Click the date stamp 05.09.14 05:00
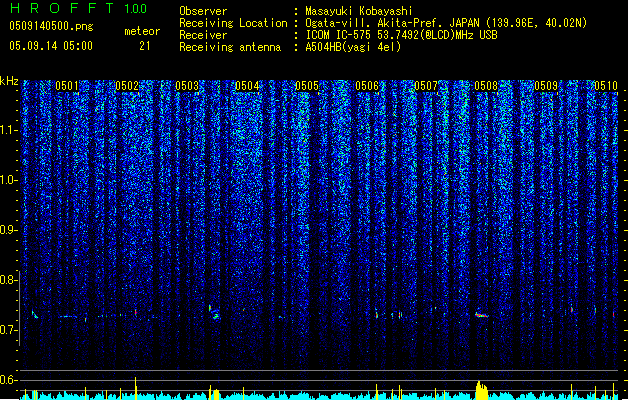 coord(51,46)
